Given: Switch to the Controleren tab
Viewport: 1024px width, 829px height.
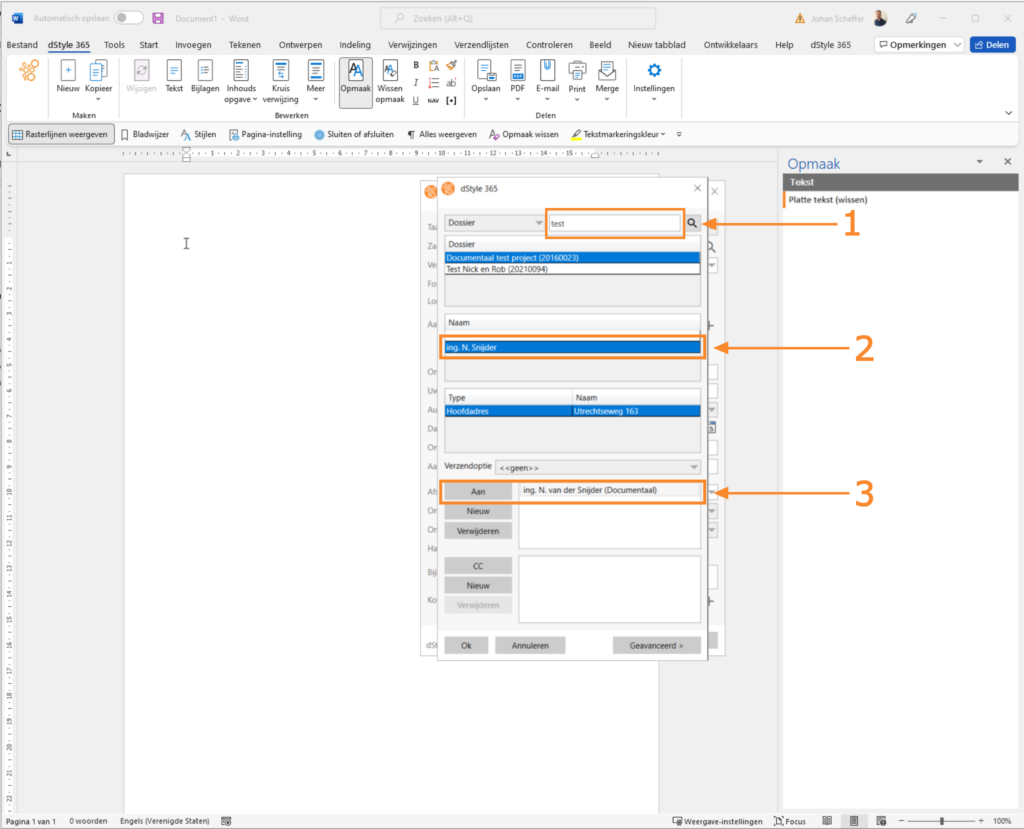Looking at the screenshot, I should click(x=549, y=44).
